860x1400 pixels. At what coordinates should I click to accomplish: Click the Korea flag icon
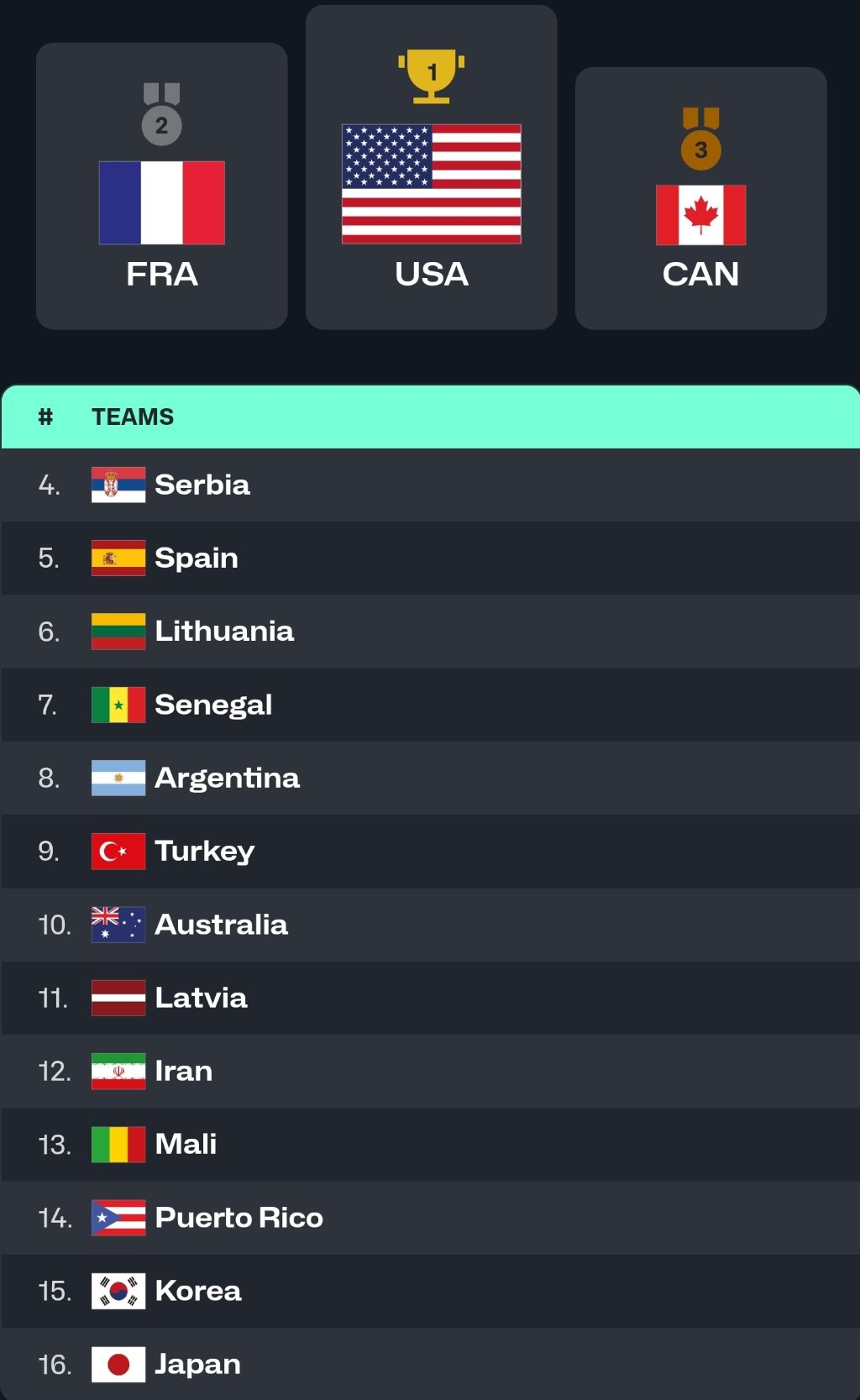[x=118, y=1291]
